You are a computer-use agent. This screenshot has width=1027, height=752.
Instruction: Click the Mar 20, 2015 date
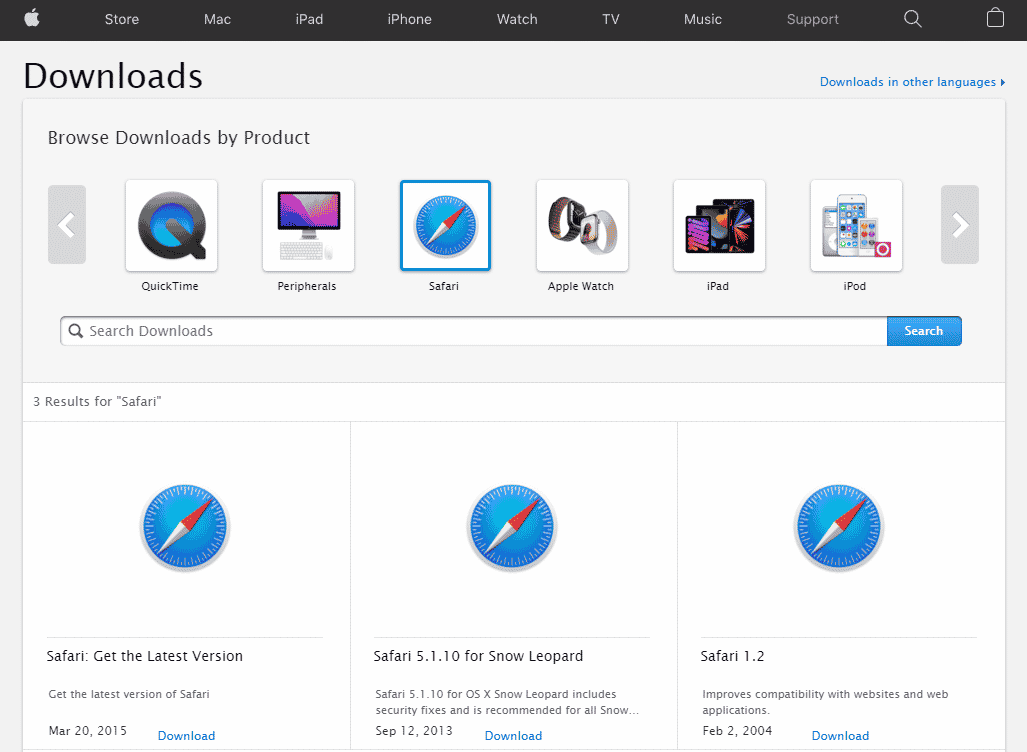click(88, 730)
